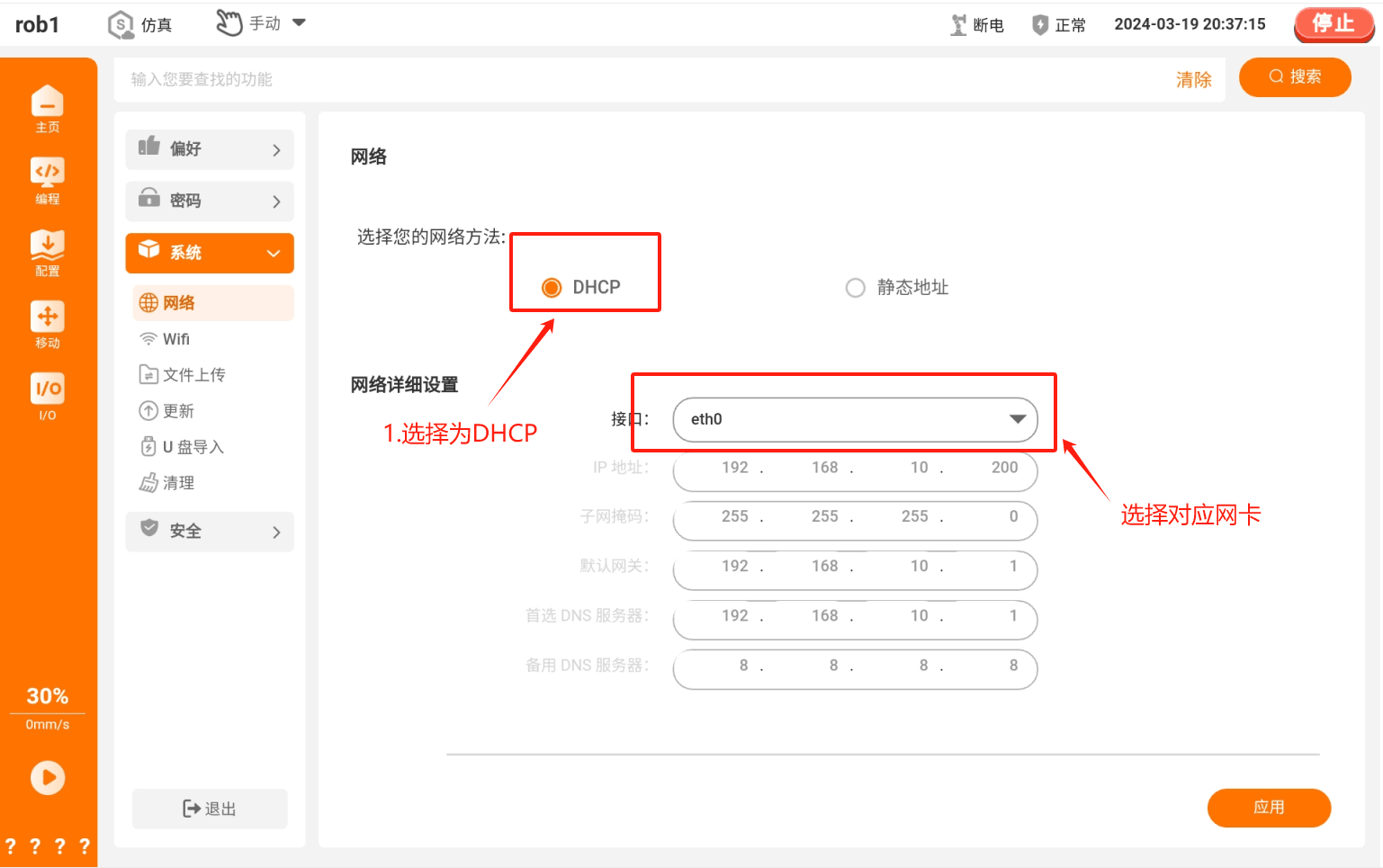Open the 手动 mode dropdown
This screenshot has width=1383, height=868.
point(261,23)
